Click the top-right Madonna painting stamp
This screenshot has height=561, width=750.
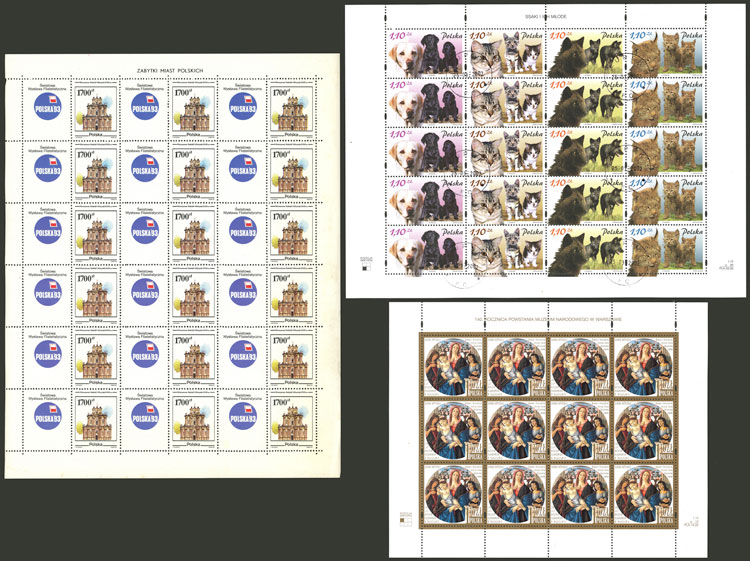point(647,364)
